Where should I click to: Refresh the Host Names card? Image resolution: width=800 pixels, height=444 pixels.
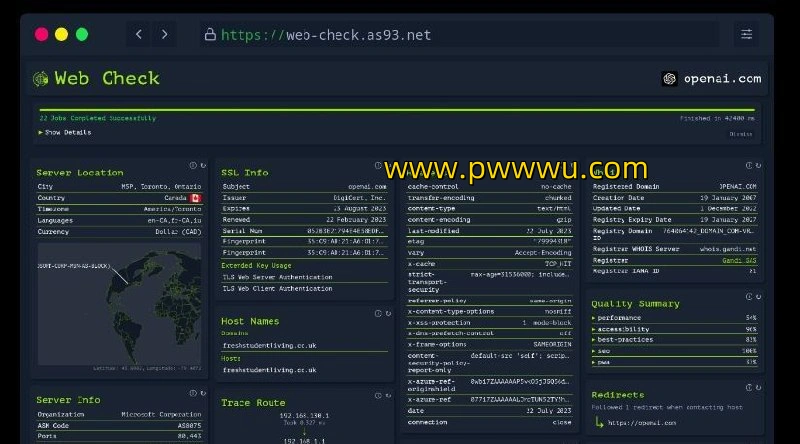click(388, 313)
